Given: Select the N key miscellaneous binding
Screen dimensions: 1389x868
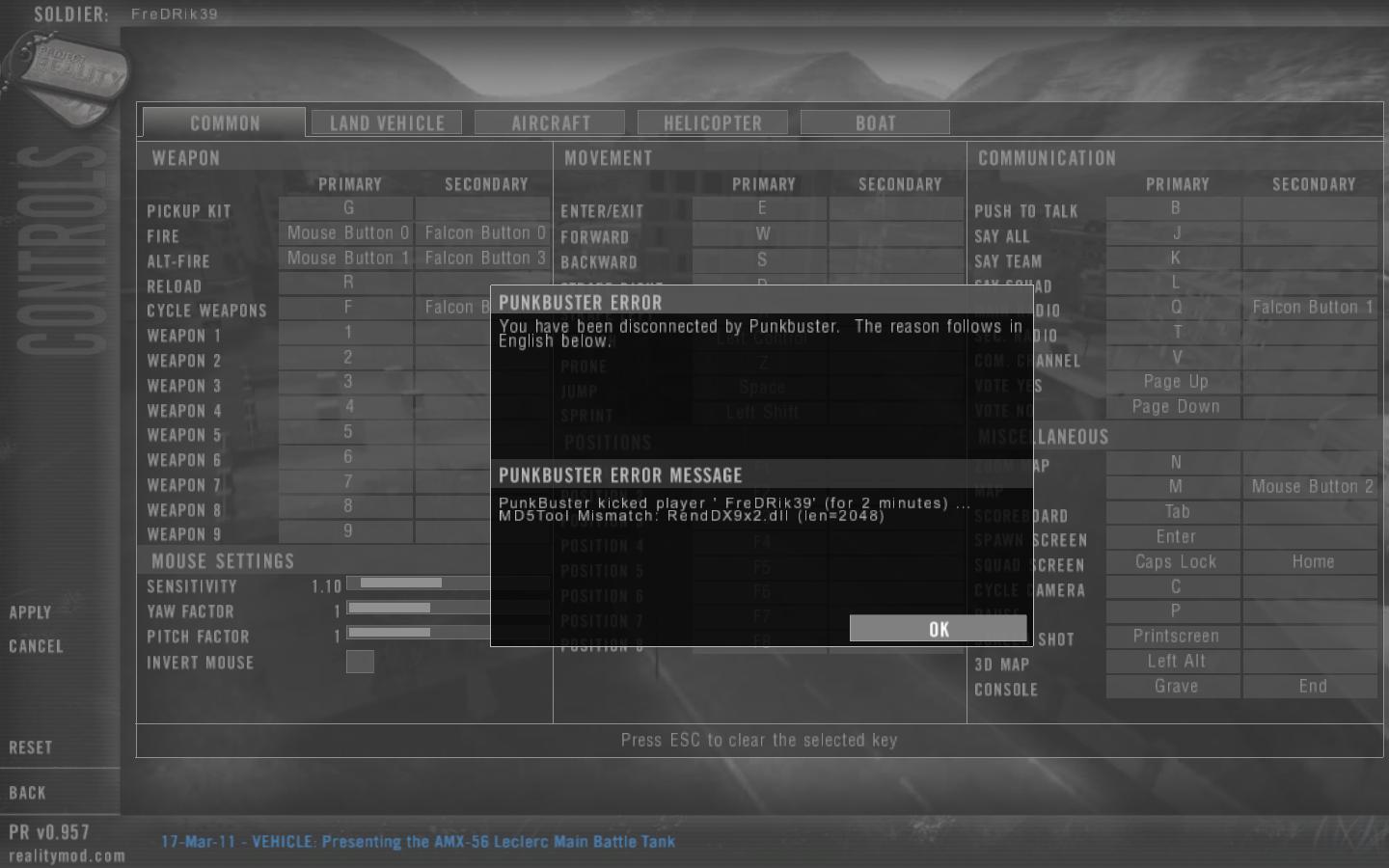Looking at the screenshot, I should pos(1174,463).
